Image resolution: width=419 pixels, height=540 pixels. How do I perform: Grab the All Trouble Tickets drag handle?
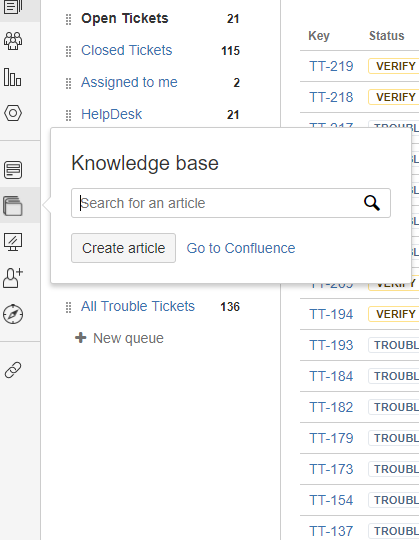pos(68,307)
